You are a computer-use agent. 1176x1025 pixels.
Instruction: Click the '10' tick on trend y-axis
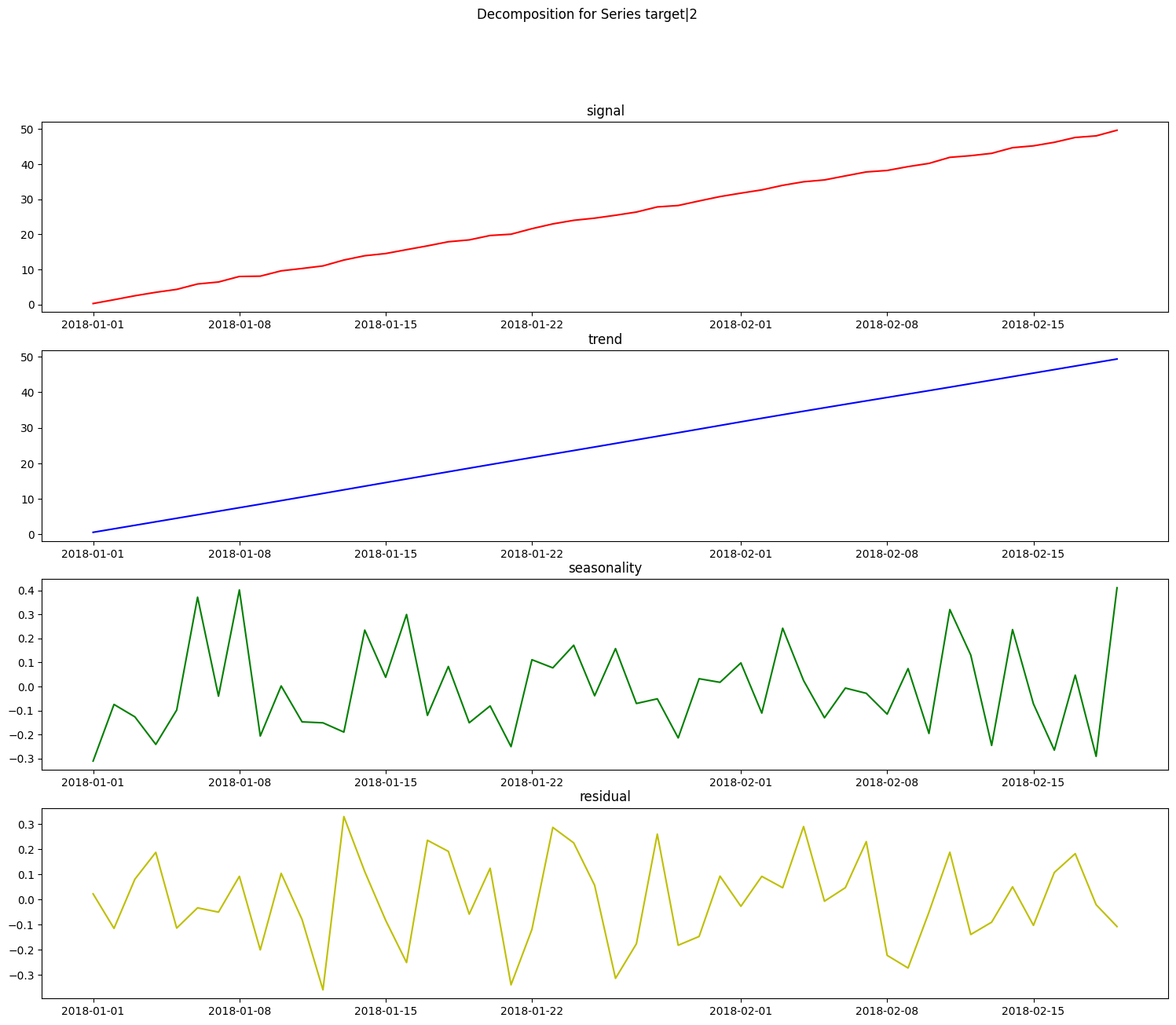click(29, 500)
